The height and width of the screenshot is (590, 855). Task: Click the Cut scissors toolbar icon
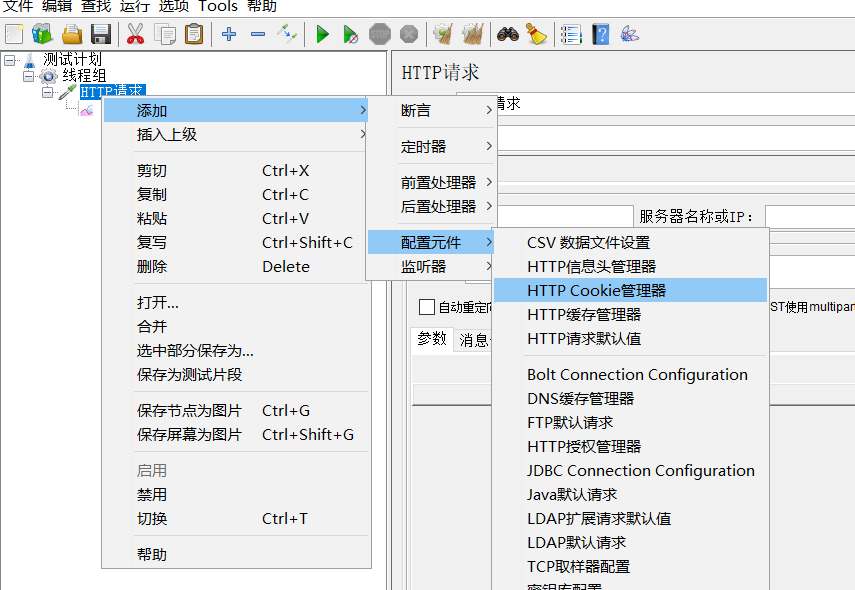135,35
